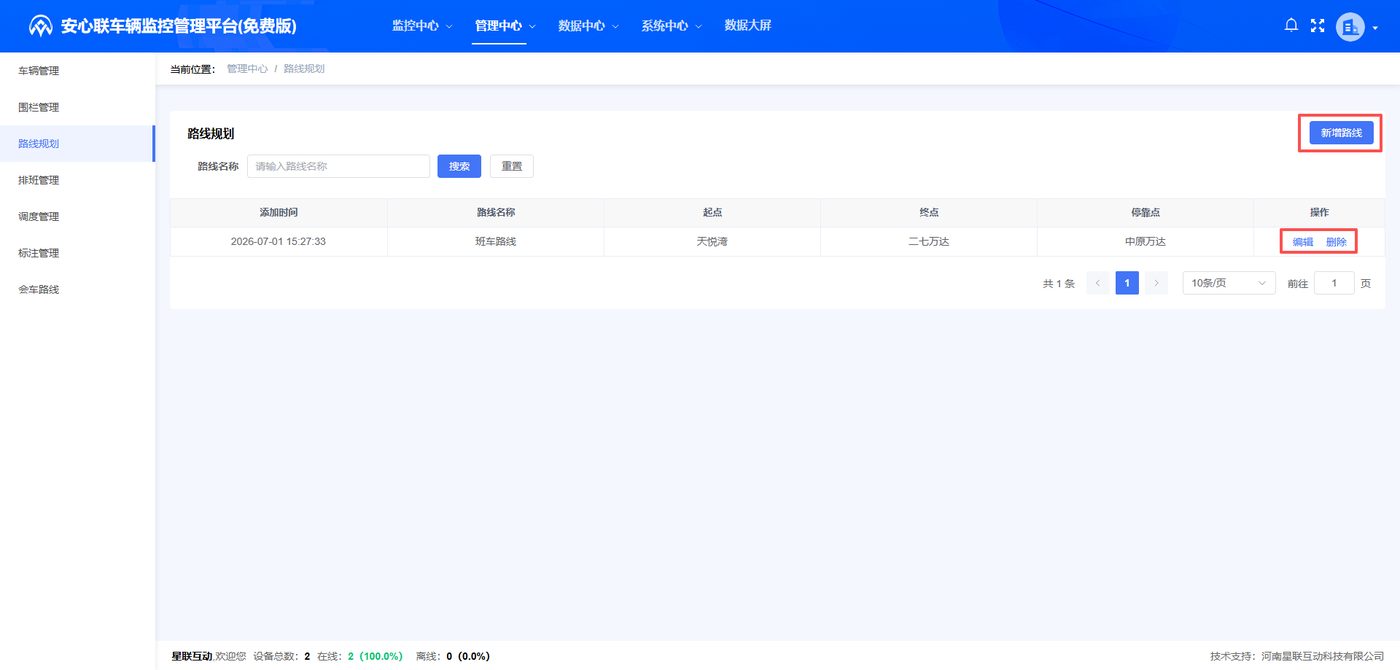Click the 新增路线 button
This screenshot has width=1400, height=670.
click(1341, 133)
